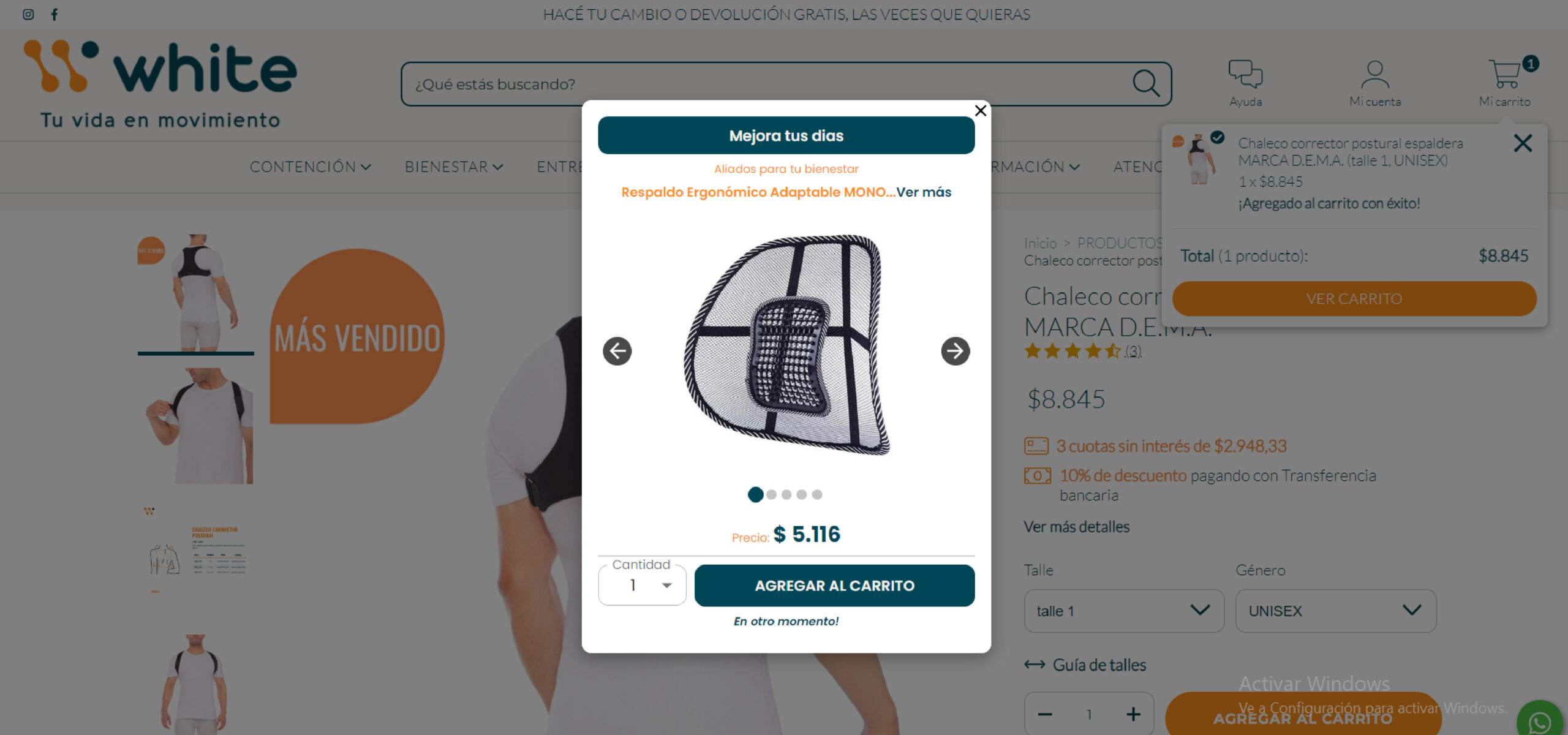Go to next product with right arrow
The height and width of the screenshot is (735, 1568).
(955, 351)
